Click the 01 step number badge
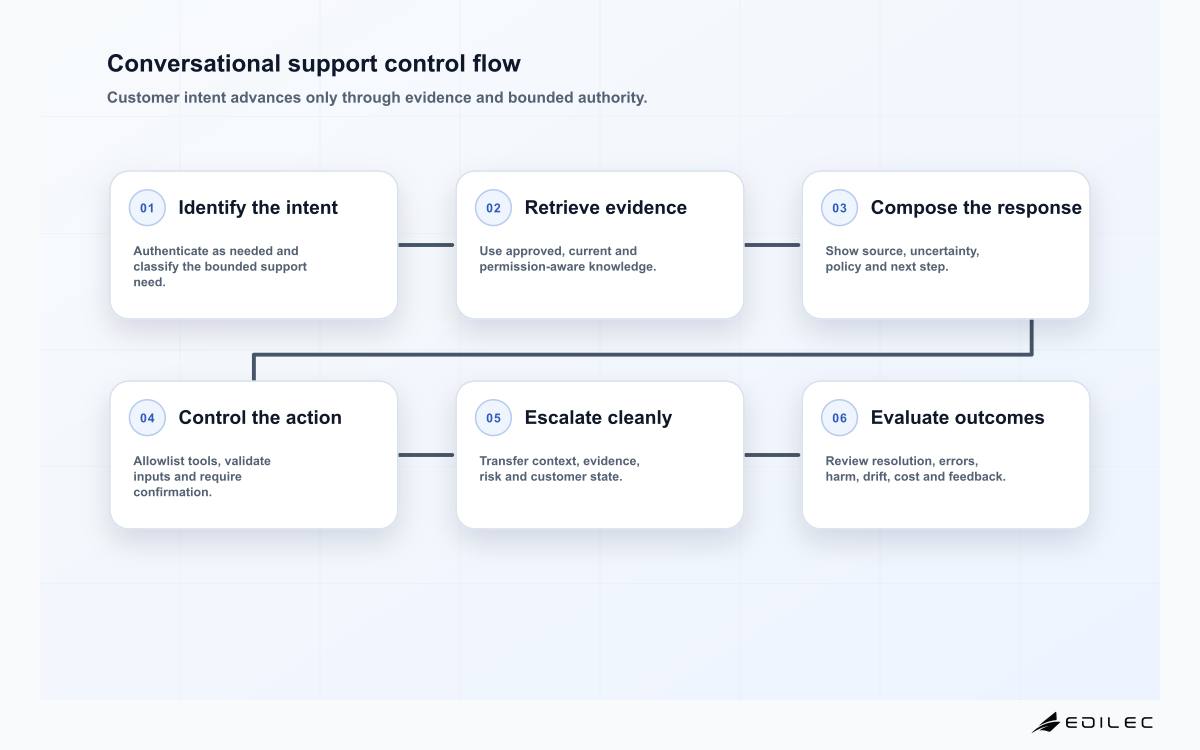The height and width of the screenshot is (750, 1200). pyautogui.click(x=147, y=208)
